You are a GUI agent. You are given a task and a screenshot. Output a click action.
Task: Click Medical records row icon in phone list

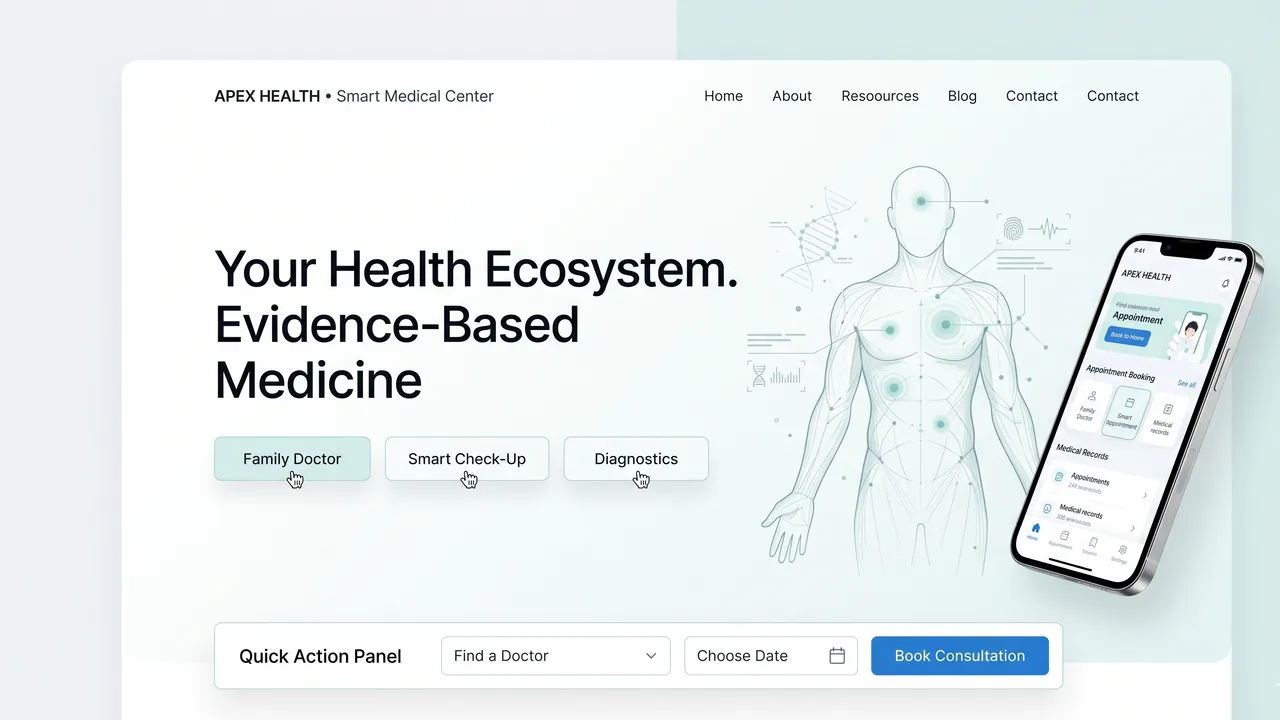(x=1047, y=508)
